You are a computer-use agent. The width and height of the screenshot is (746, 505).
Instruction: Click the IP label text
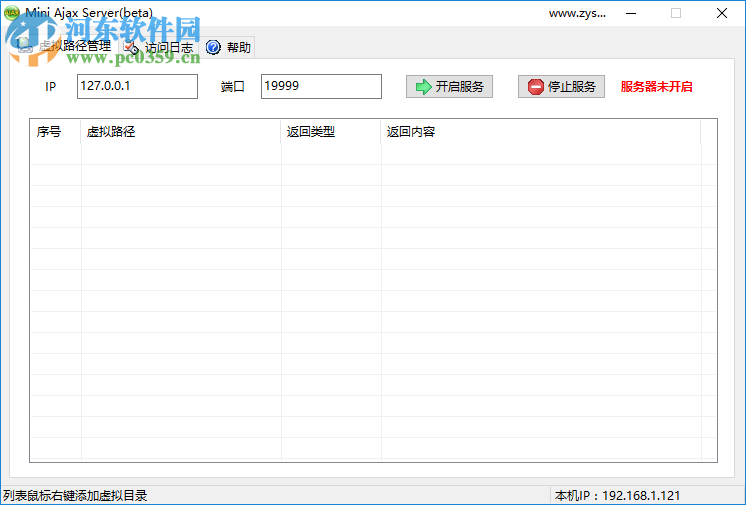(51, 87)
